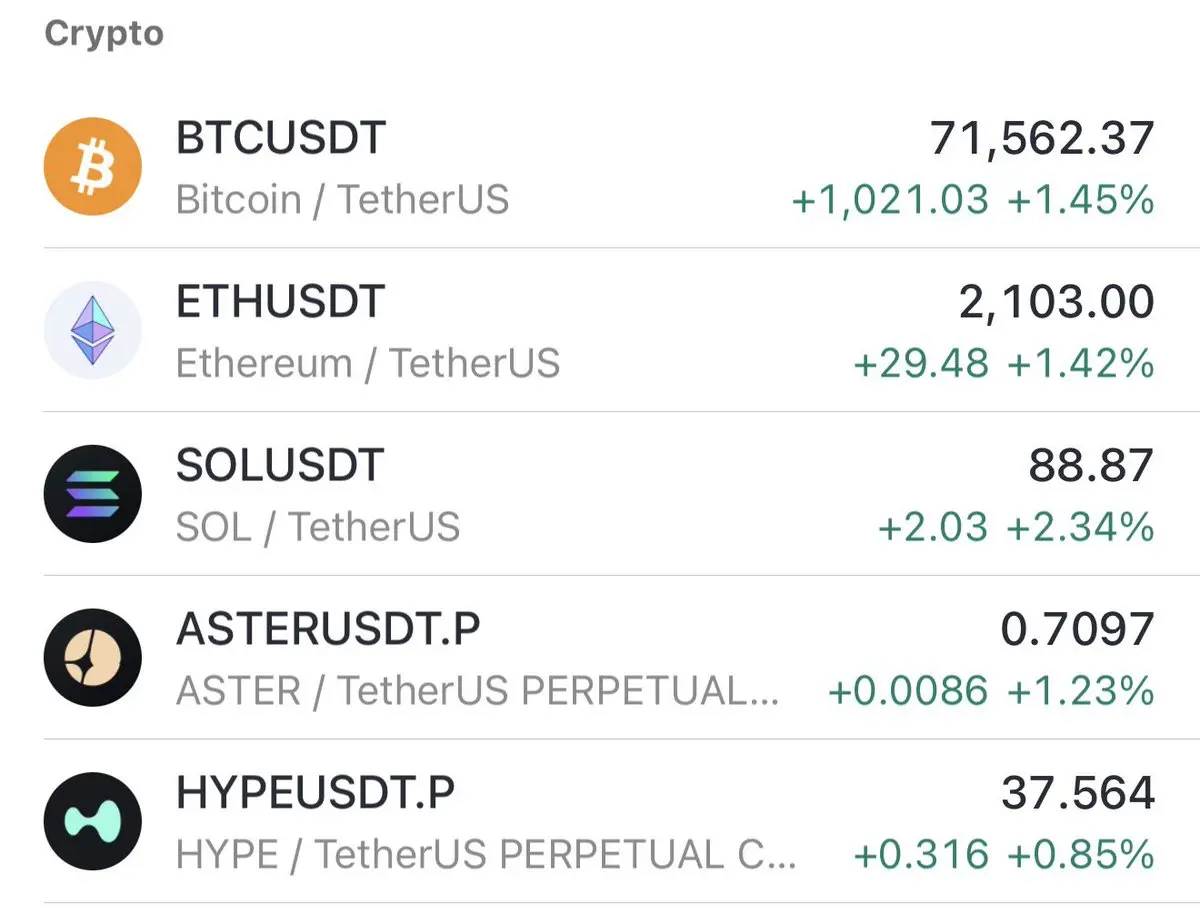This screenshot has width=1200, height=915.
Task: Click the Crypto section header
Action: click(104, 34)
